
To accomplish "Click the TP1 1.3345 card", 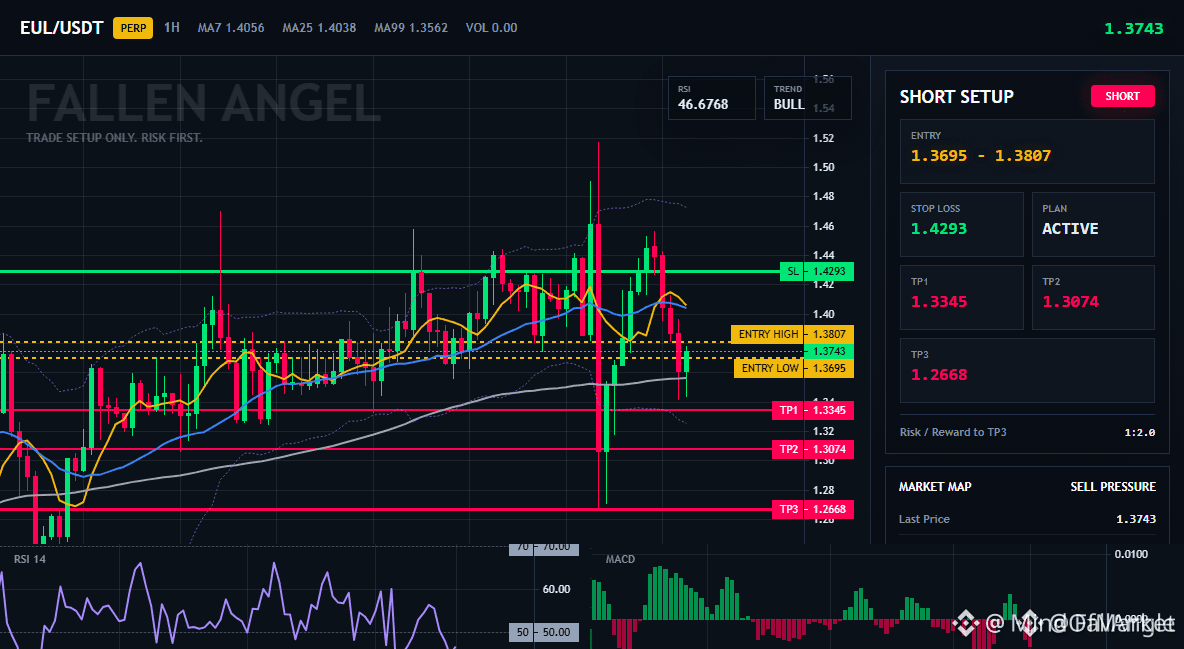I will pyautogui.click(x=961, y=297).
